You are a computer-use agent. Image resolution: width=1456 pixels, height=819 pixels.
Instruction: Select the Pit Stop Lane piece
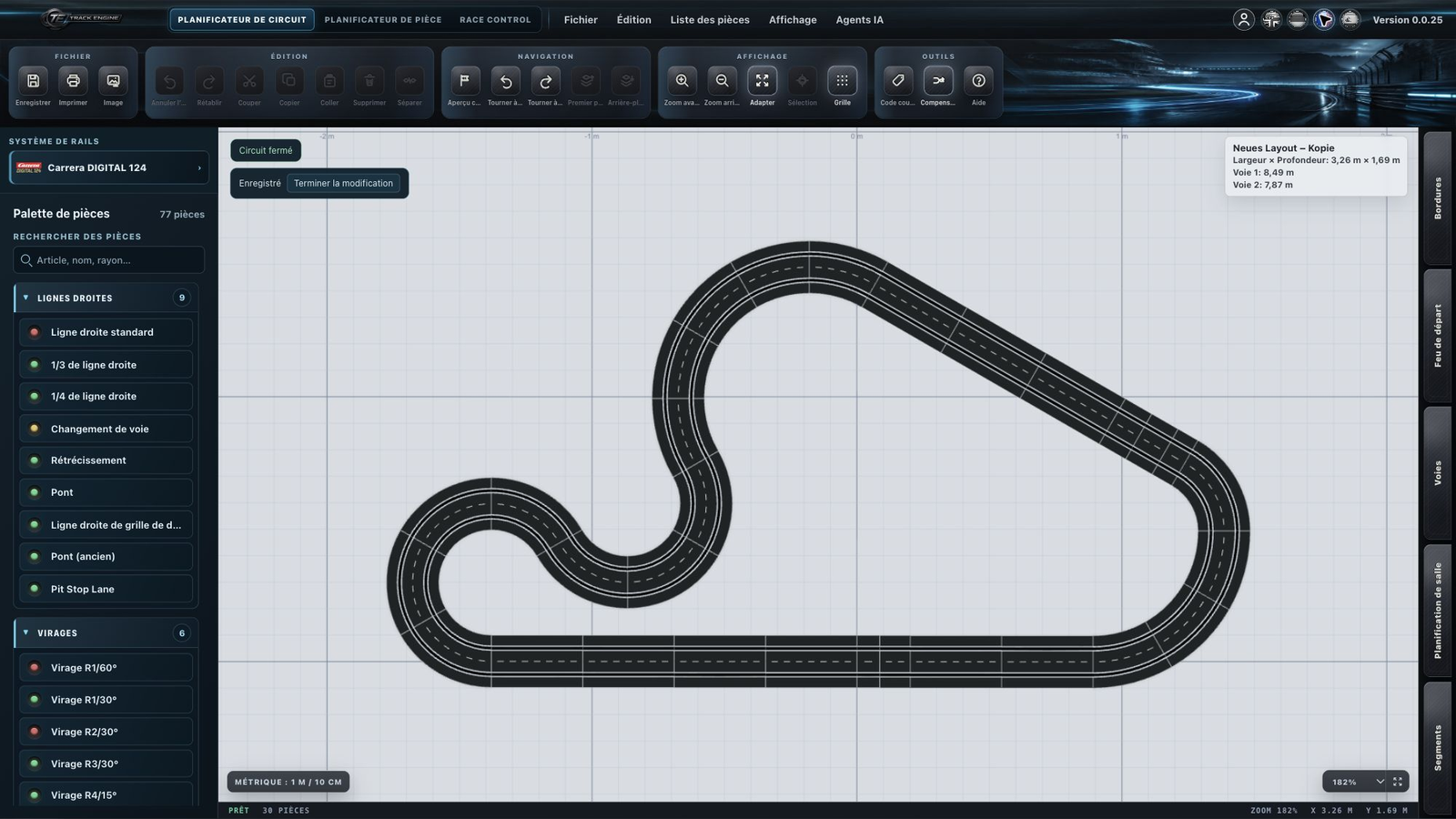[106, 589]
